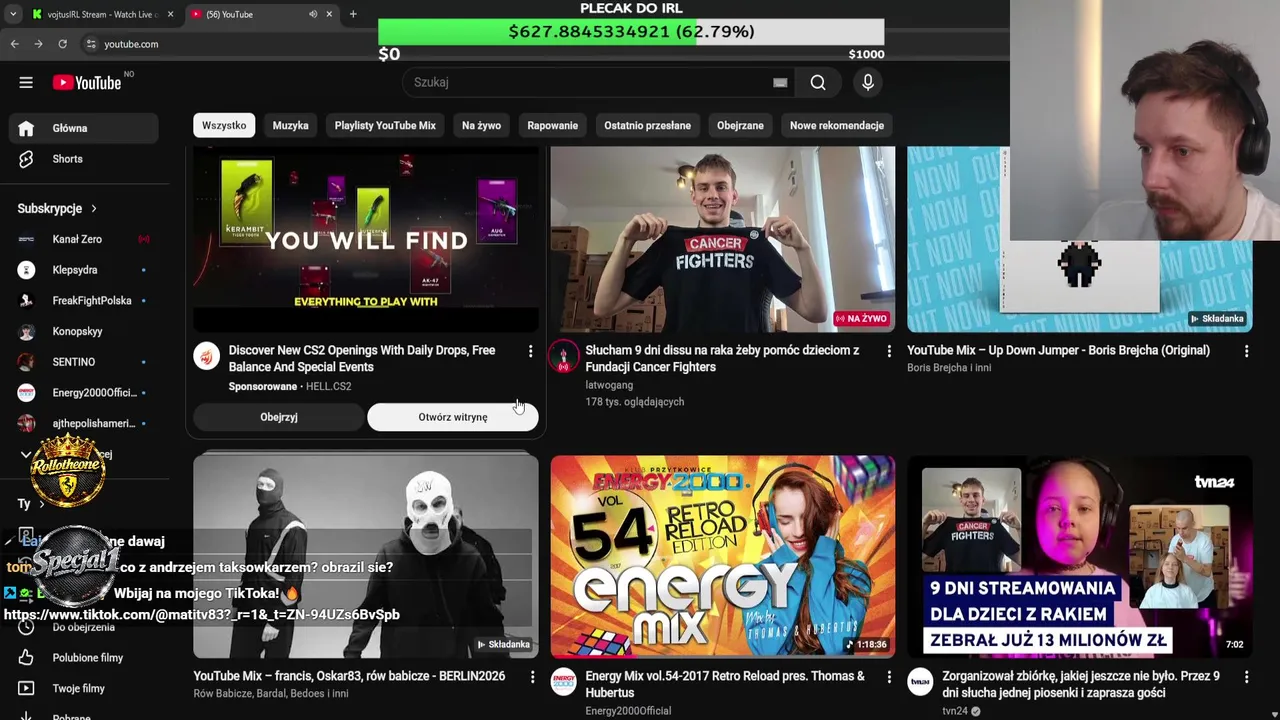Open a new browser tab

pos(353,14)
